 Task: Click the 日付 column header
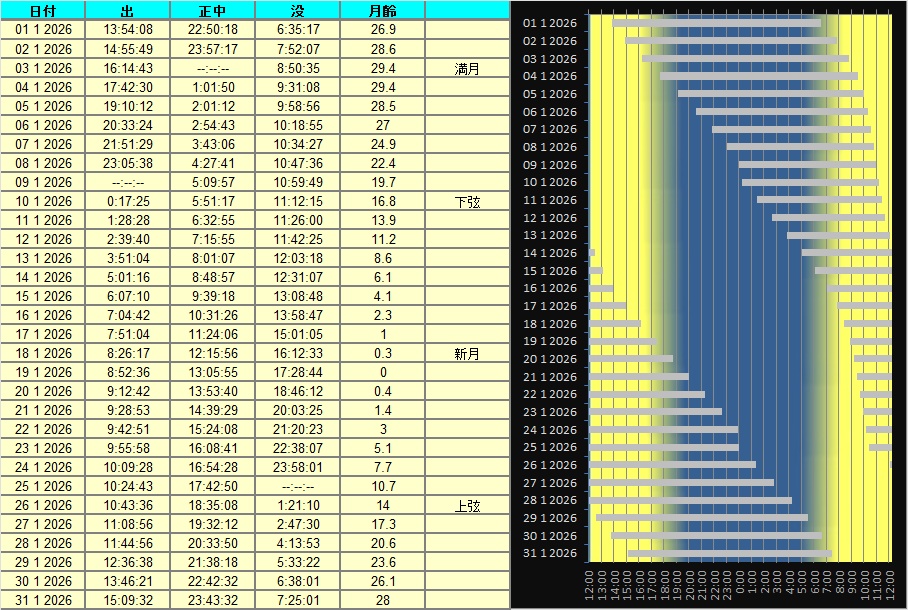(x=43, y=11)
